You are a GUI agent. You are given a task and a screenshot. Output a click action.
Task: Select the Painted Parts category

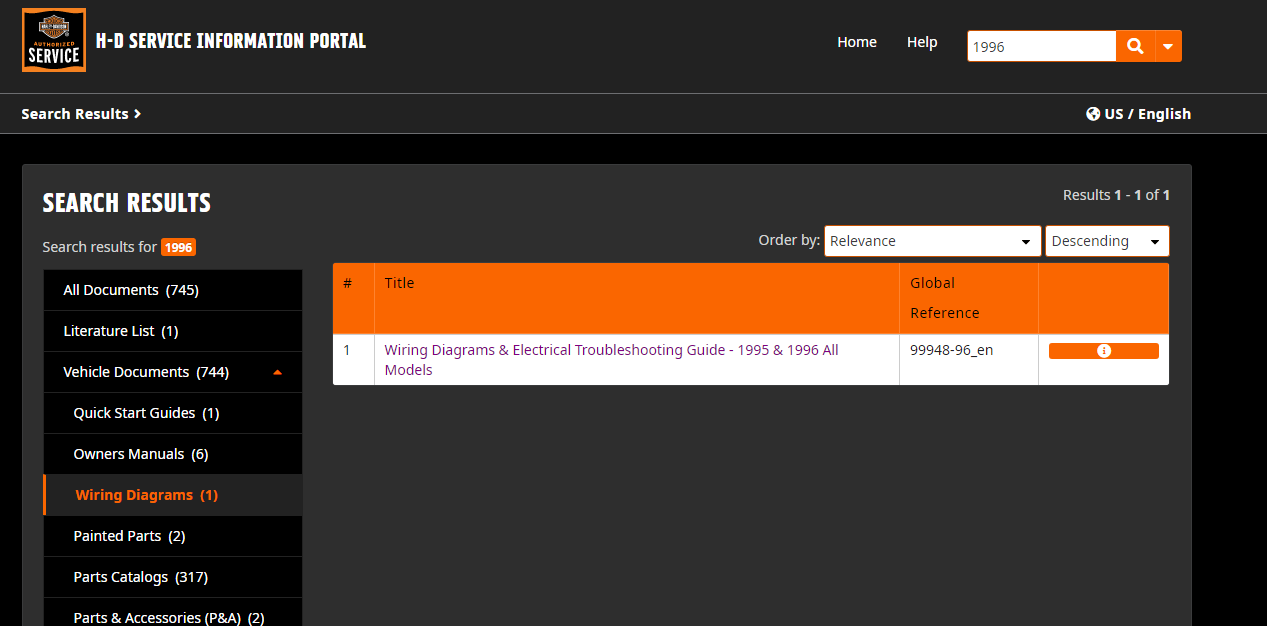coord(129,536)
